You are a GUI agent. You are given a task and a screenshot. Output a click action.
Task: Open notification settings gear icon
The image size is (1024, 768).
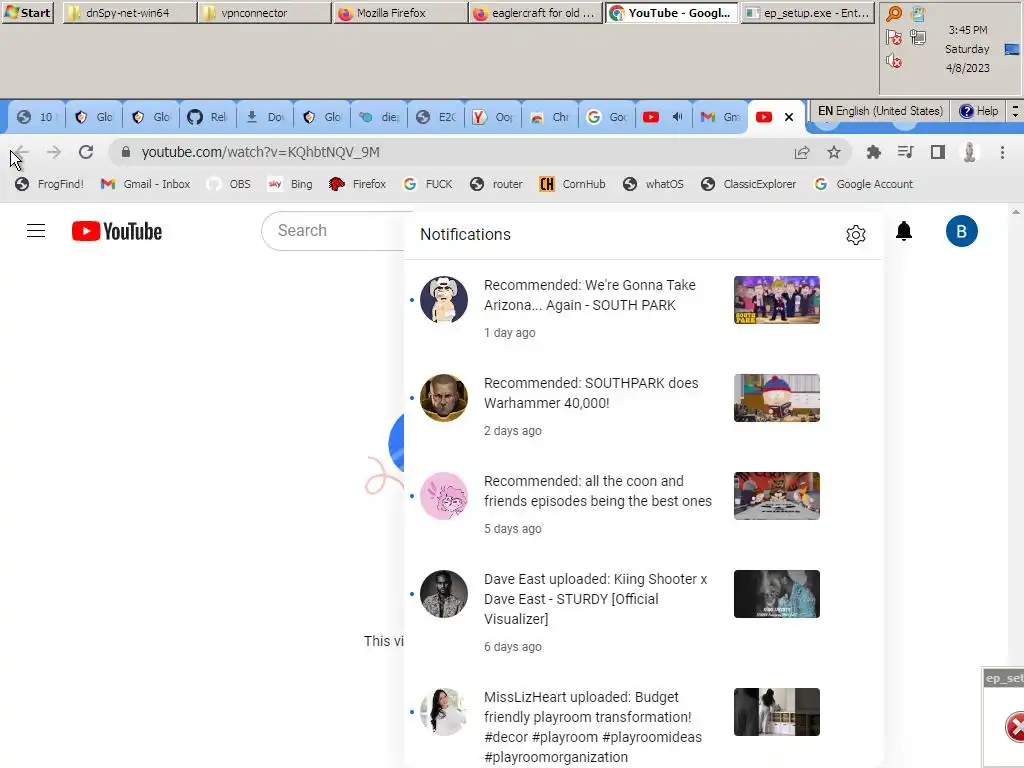coord(856,234)
